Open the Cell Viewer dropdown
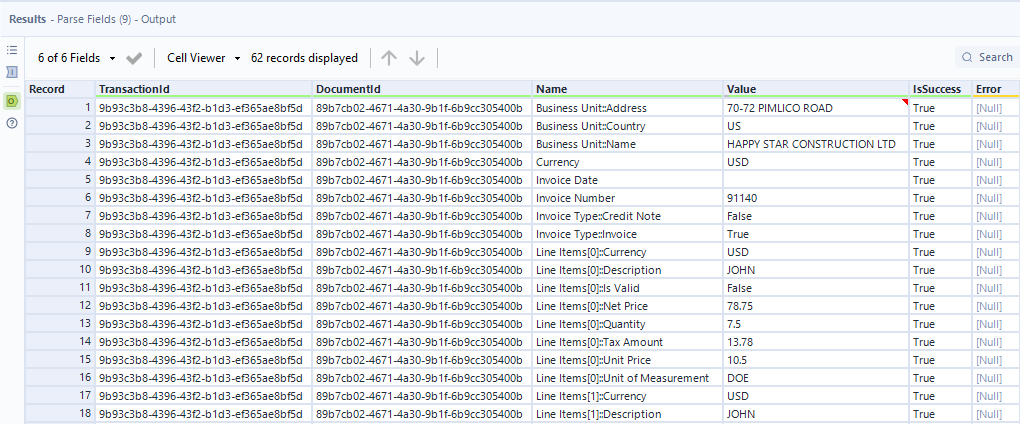 (204, 58)
